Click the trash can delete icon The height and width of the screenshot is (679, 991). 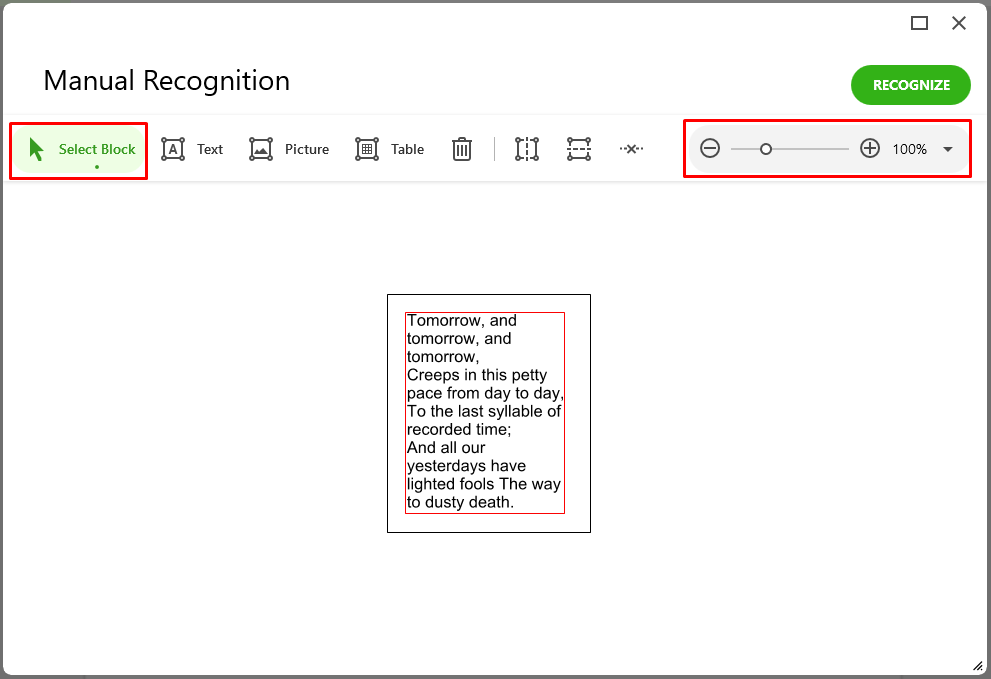pyautogui.click(x=462, y=150)
